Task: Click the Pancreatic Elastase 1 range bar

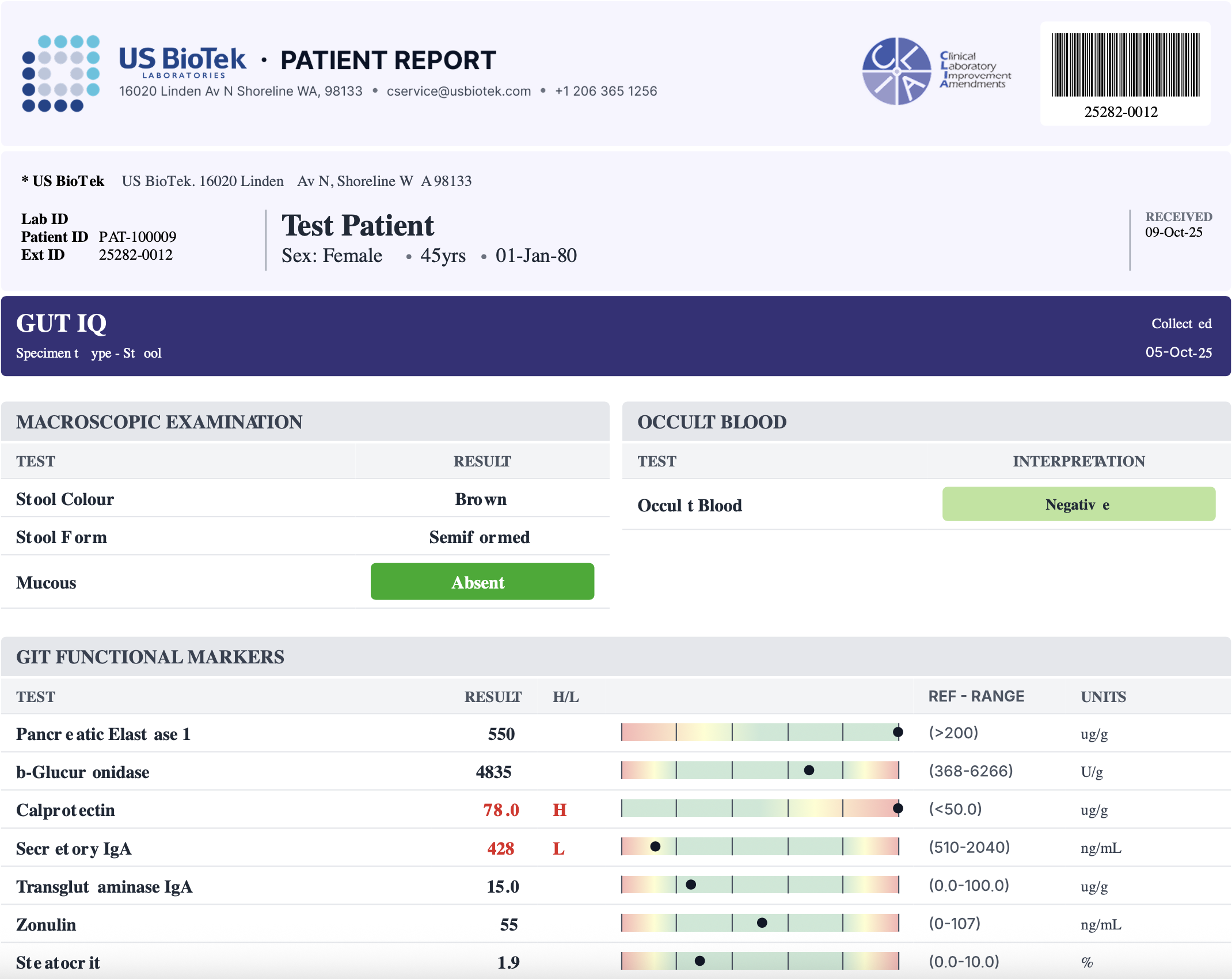Action: 760,733
